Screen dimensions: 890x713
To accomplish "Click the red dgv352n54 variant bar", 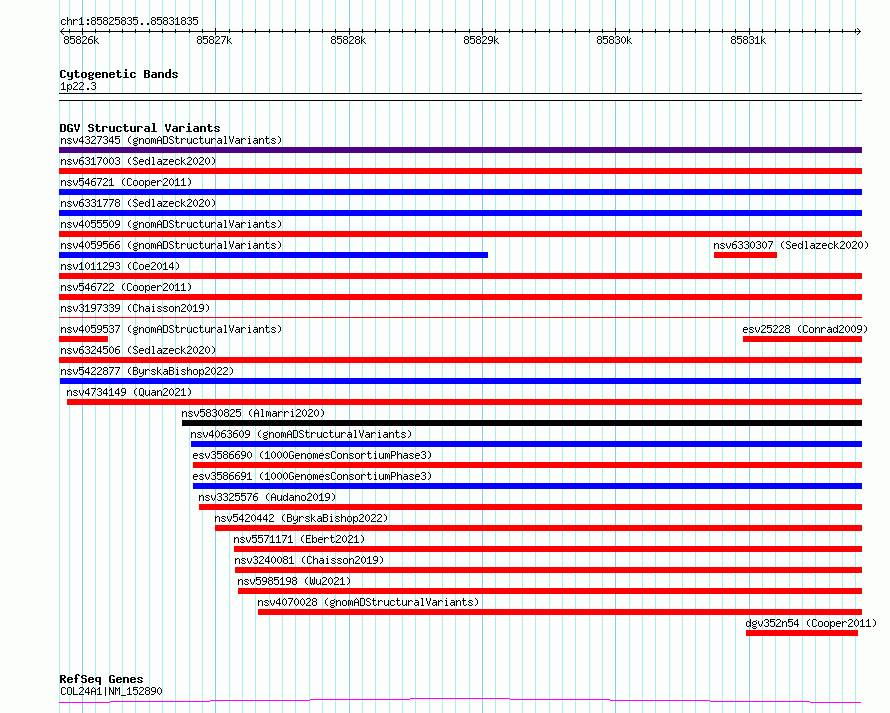I will pos(801,633).
